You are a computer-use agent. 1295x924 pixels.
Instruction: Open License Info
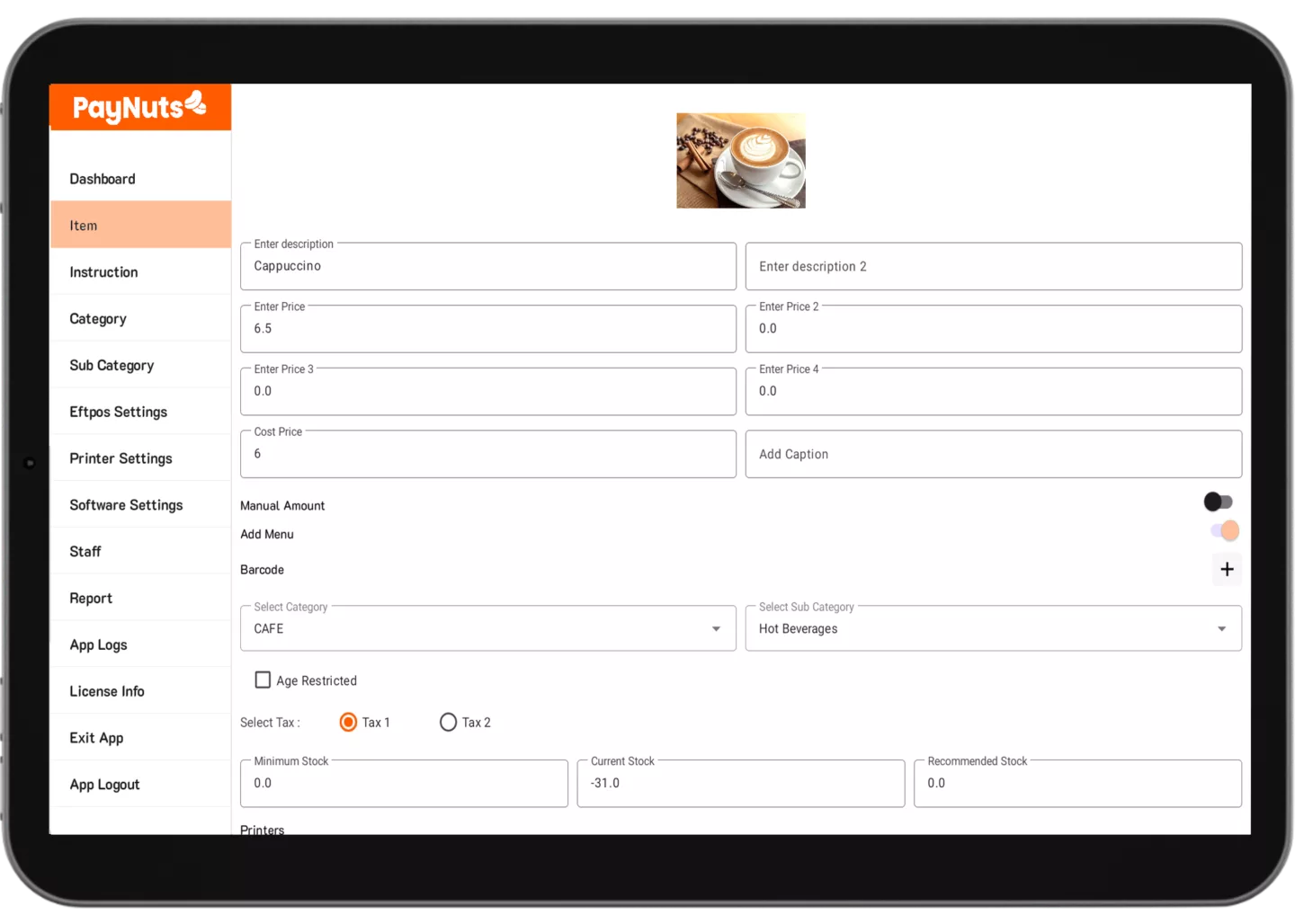pos(107,691)
